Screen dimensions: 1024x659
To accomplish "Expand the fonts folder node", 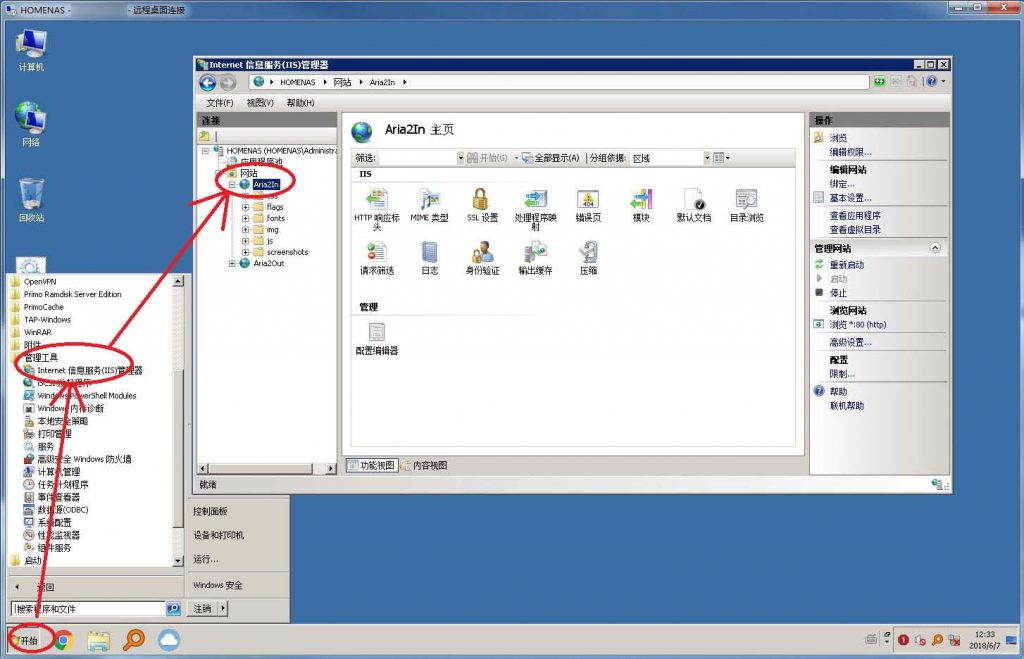I will pos(246,218).
